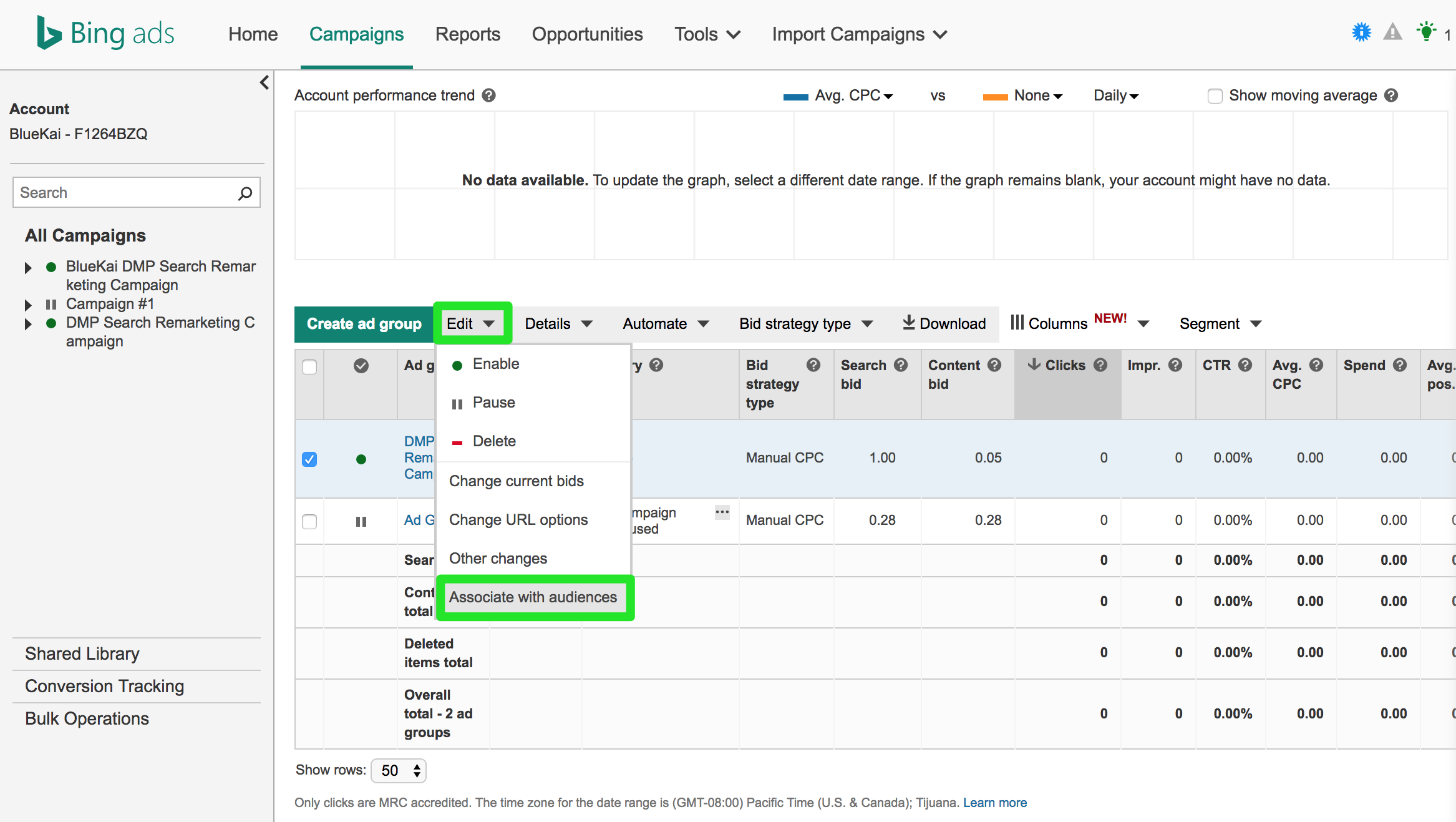Screen dimensions: 1456x822
Task: Click the blue gear settings icon
Action: pos(1361,32)
